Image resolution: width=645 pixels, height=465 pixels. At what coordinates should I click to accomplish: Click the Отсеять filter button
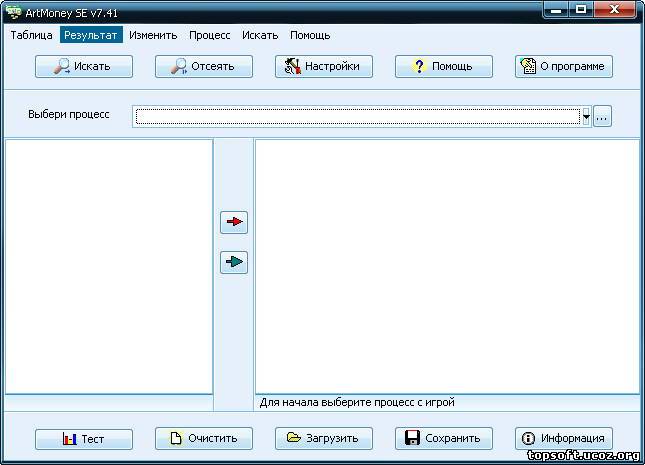pyautogui.click(x=204, y=67)
